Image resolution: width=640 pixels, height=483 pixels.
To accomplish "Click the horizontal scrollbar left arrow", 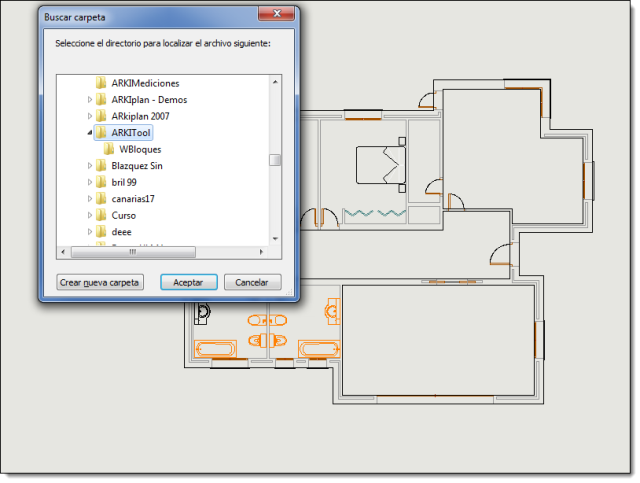I will [x=63, y=252].
